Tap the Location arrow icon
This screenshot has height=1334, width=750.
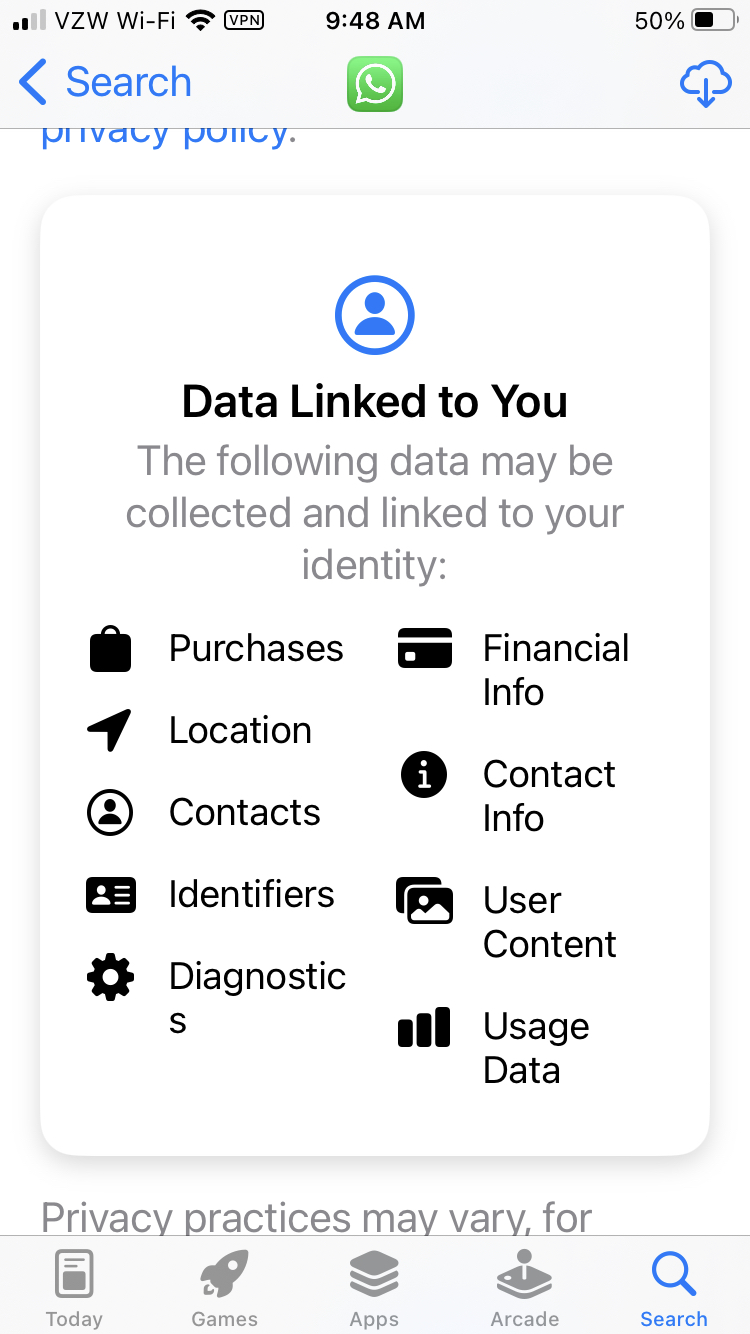click(x=110, y=730)
